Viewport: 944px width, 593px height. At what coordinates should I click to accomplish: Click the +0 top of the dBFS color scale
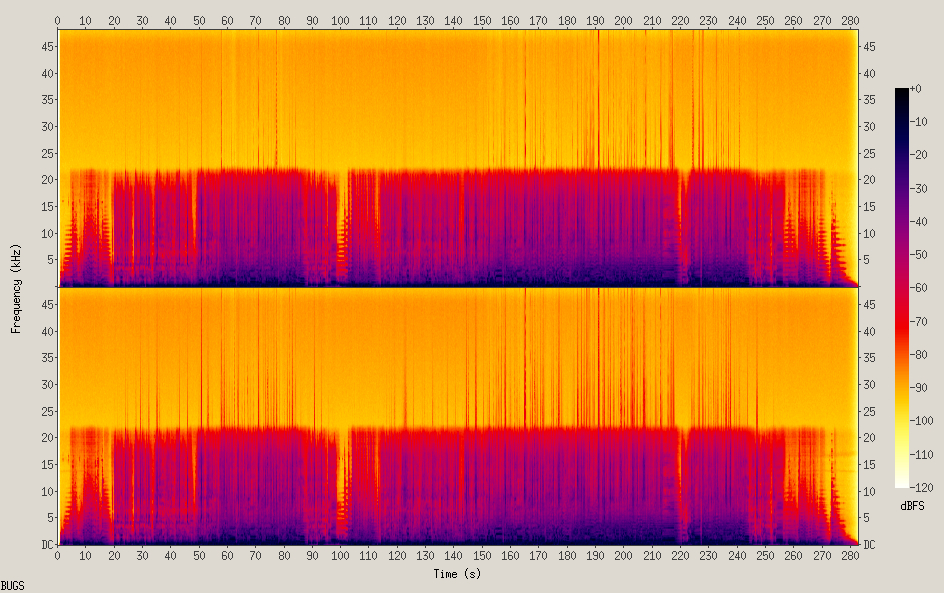tap(915, 88)
